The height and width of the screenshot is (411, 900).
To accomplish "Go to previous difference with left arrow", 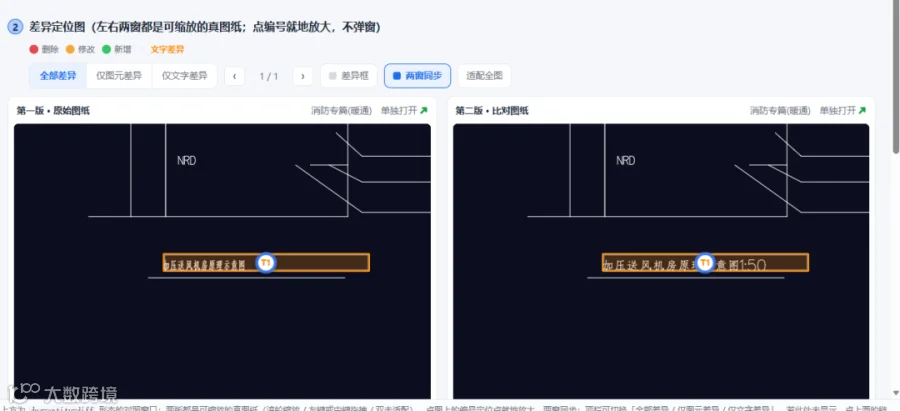I will (234, 76).
